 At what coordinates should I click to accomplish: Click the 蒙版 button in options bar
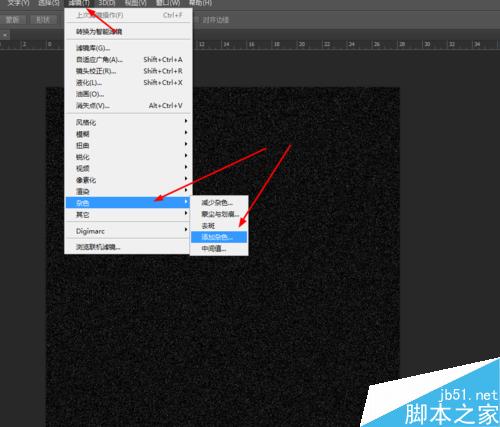13,20
